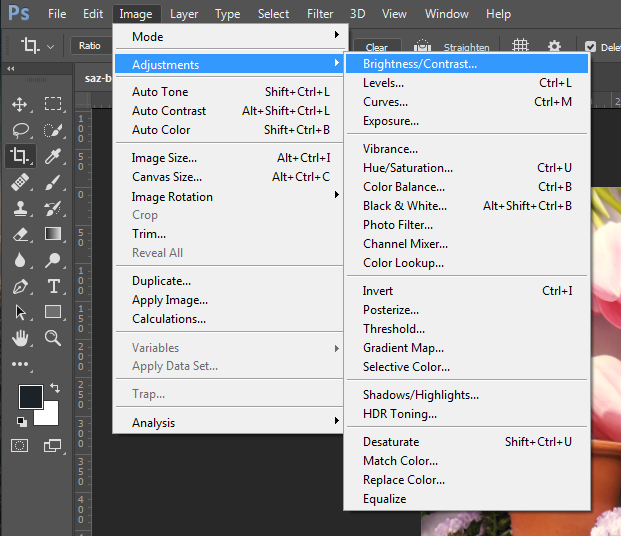
Task: Select the Lasso tool
Action: click(x=20, y=129)
